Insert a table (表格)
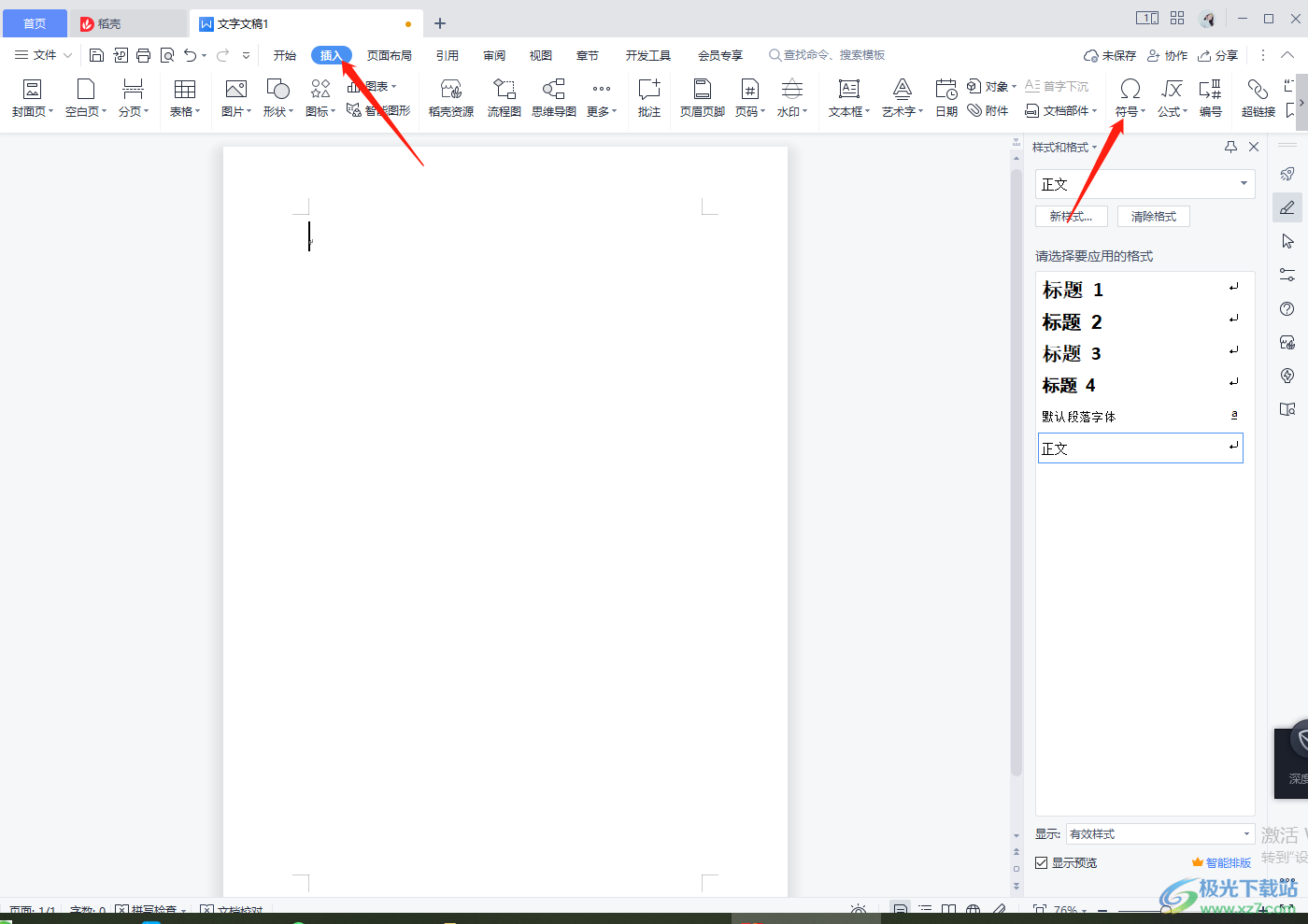 tap(185, 98)
